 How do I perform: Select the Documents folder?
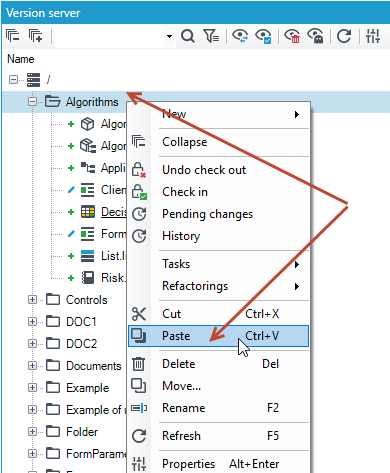click(93, 366)
